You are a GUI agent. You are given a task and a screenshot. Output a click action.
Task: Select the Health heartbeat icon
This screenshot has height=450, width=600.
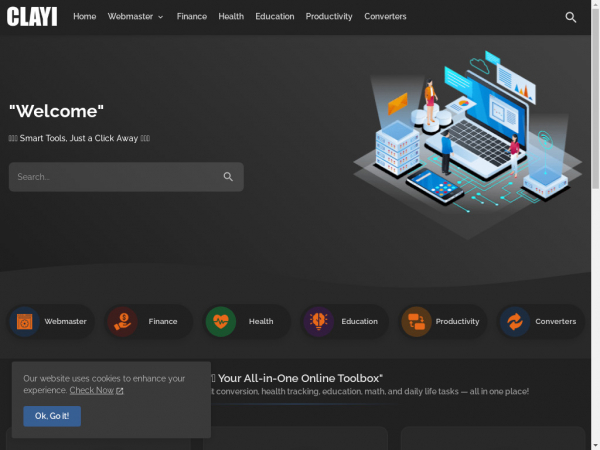221,321
